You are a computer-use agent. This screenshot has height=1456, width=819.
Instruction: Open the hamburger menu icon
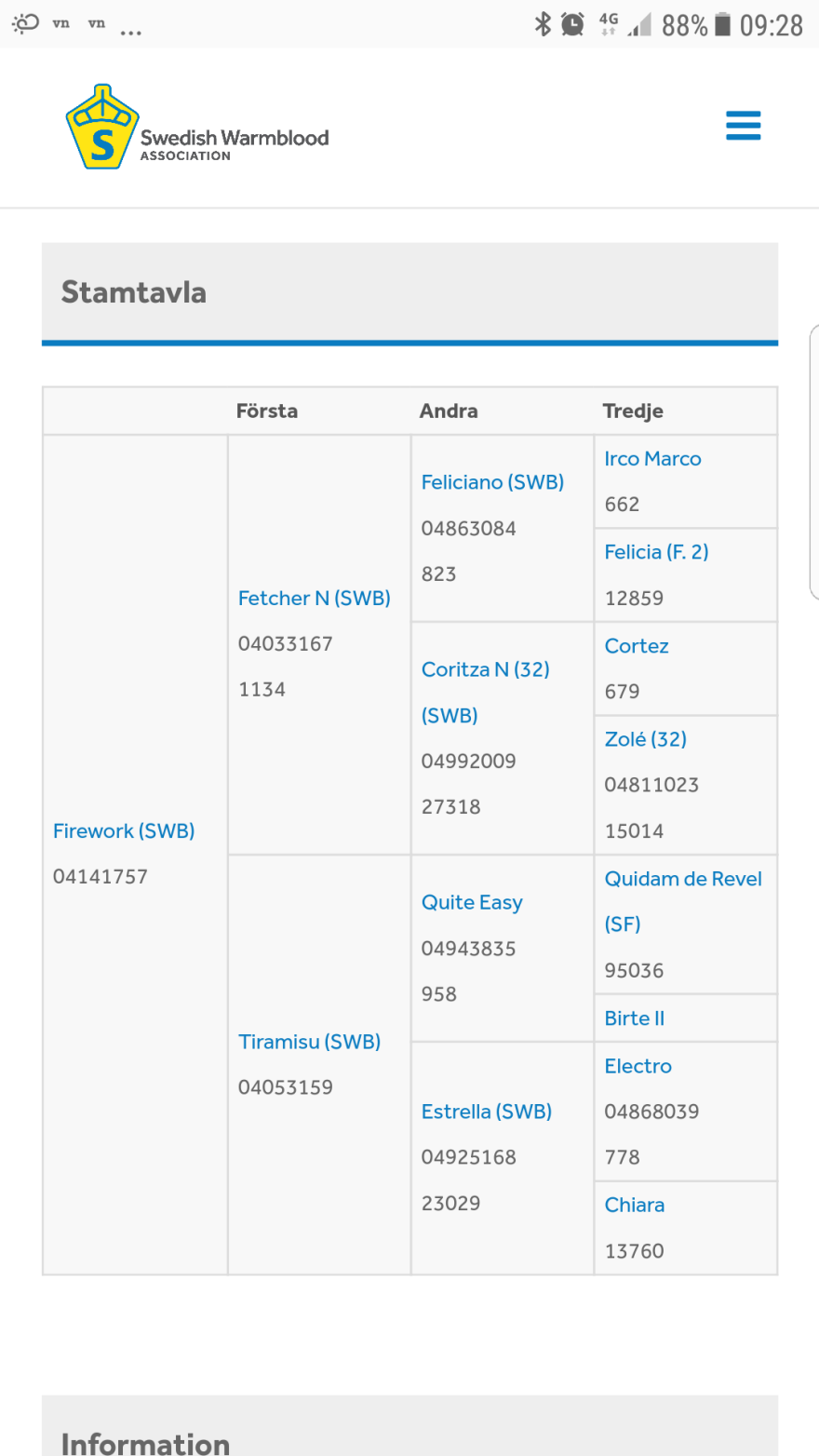743,126
